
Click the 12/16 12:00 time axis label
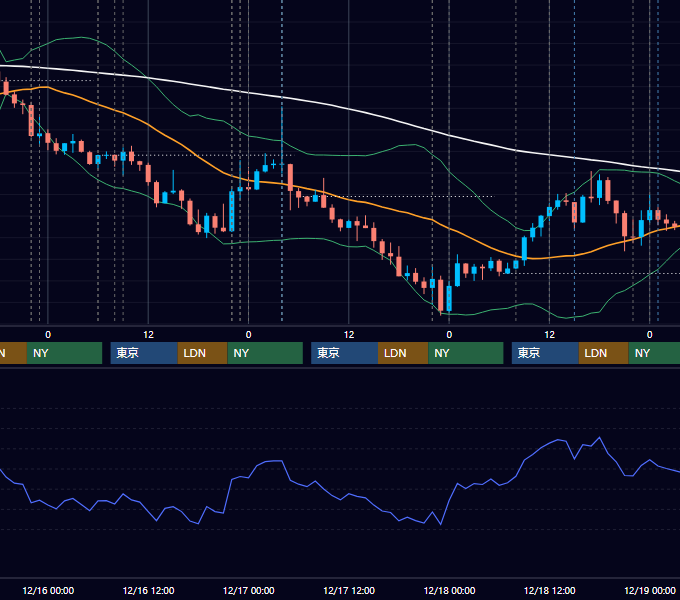click(148, 590)
